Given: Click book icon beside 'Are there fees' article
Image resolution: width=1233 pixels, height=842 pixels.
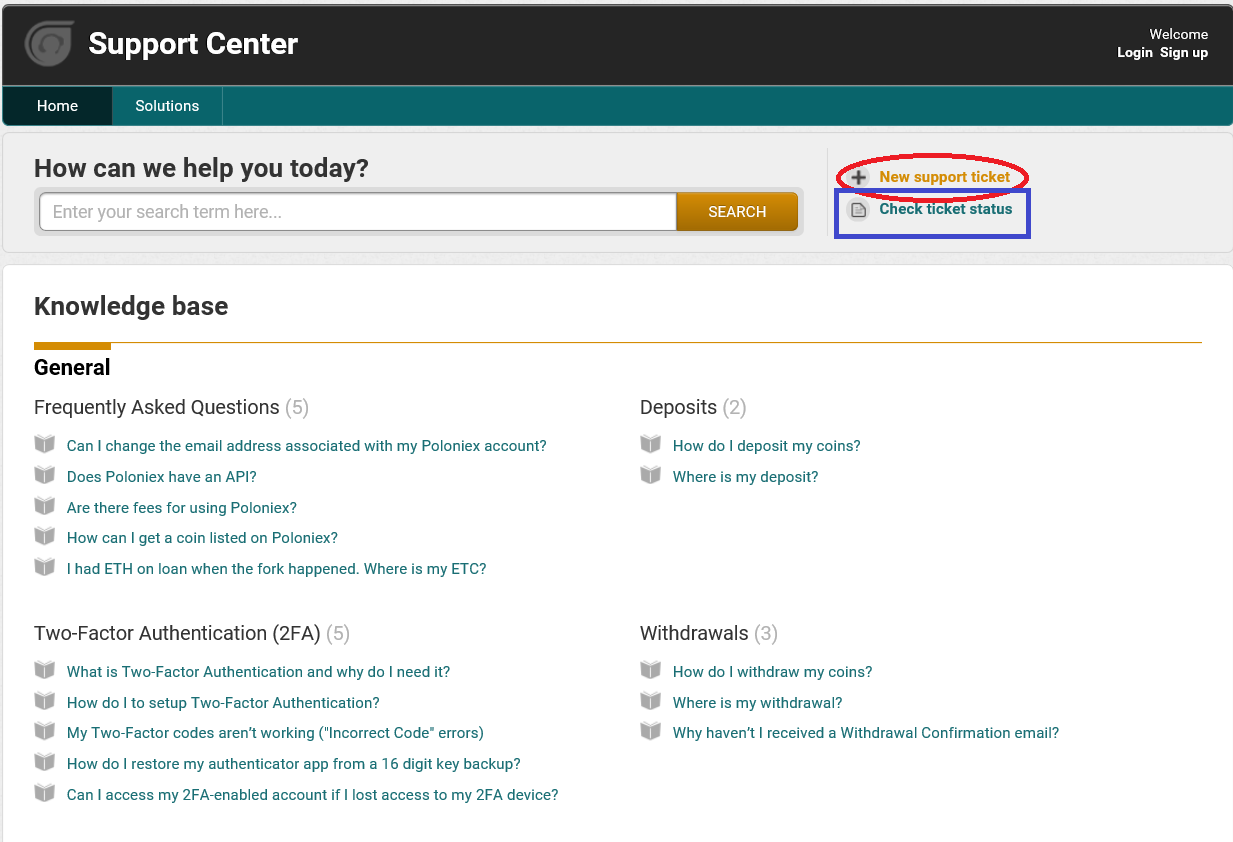Looking at the screenshot, I should click(45, 506).
